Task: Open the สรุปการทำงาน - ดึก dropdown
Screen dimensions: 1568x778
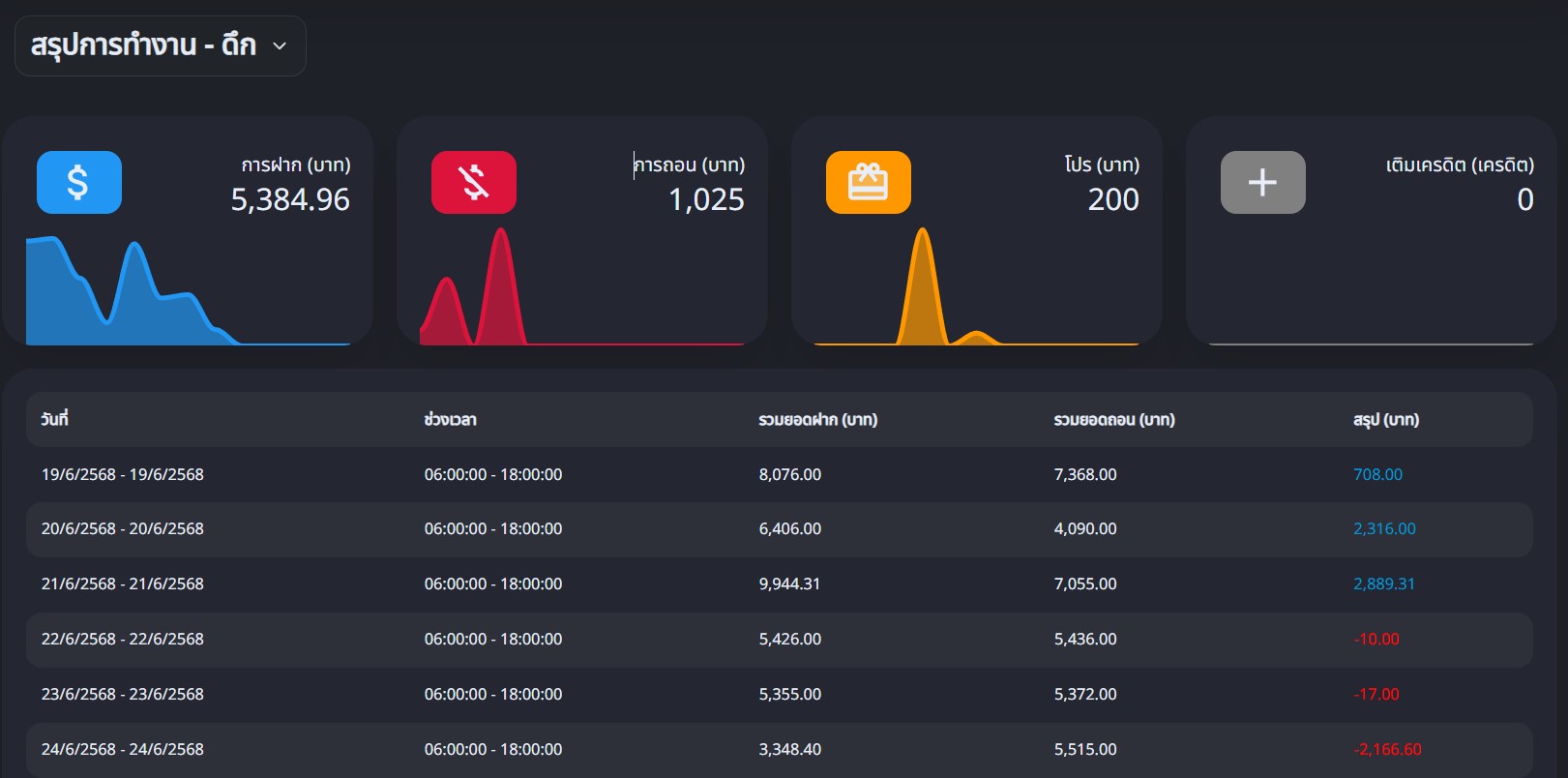Action: pos(143,45)
